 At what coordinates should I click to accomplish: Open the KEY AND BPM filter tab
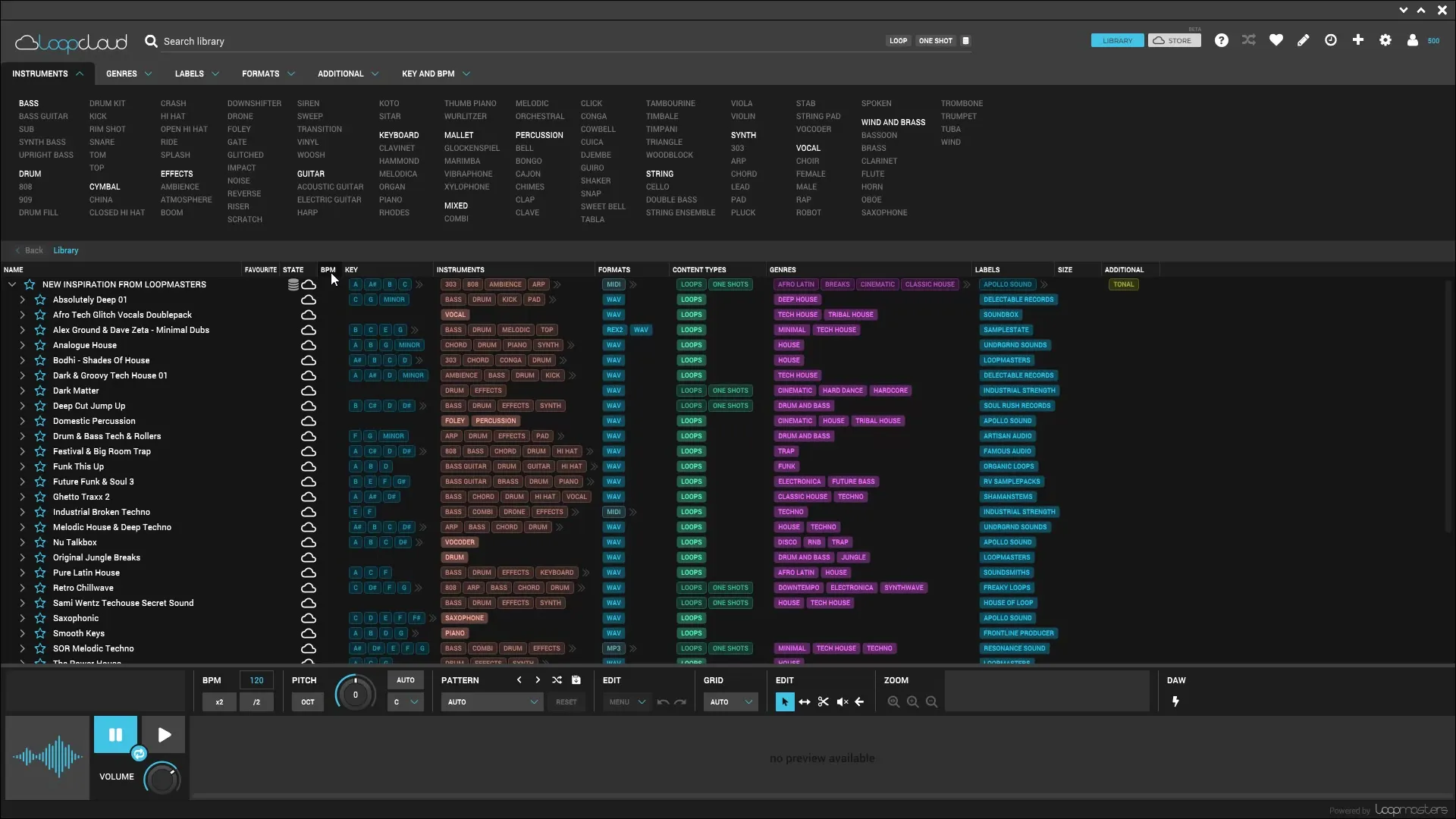(x=436, y=74)
